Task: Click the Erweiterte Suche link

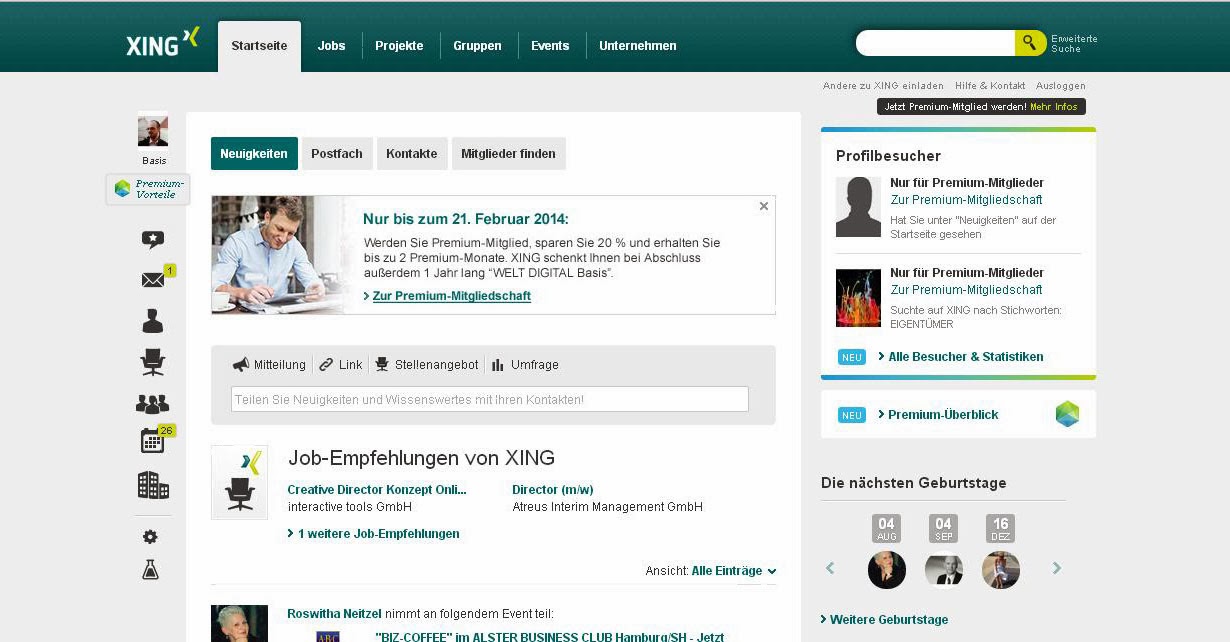Action: pos(1074,44)
